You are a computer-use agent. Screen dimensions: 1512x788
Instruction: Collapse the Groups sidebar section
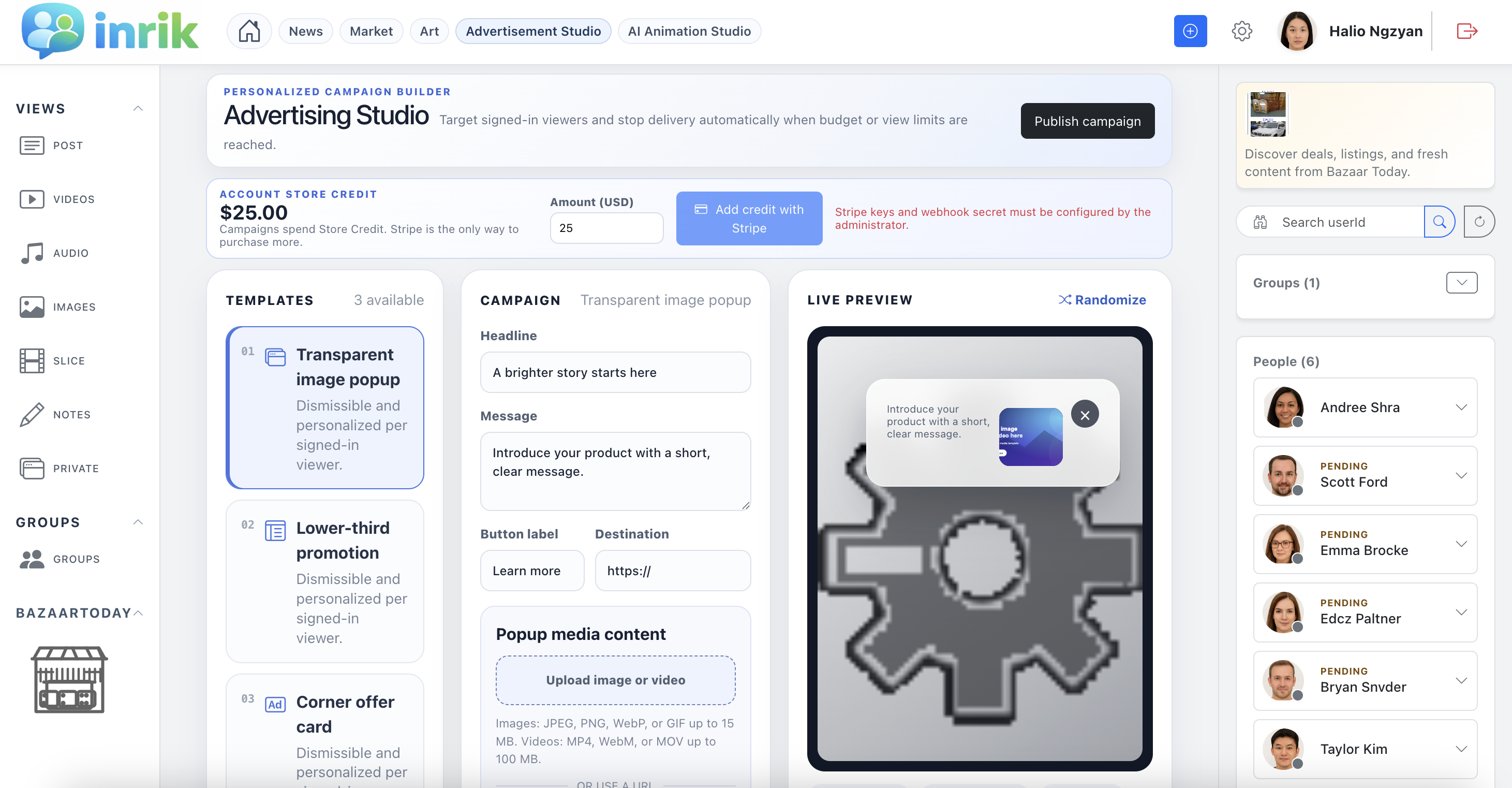[138, 522]
